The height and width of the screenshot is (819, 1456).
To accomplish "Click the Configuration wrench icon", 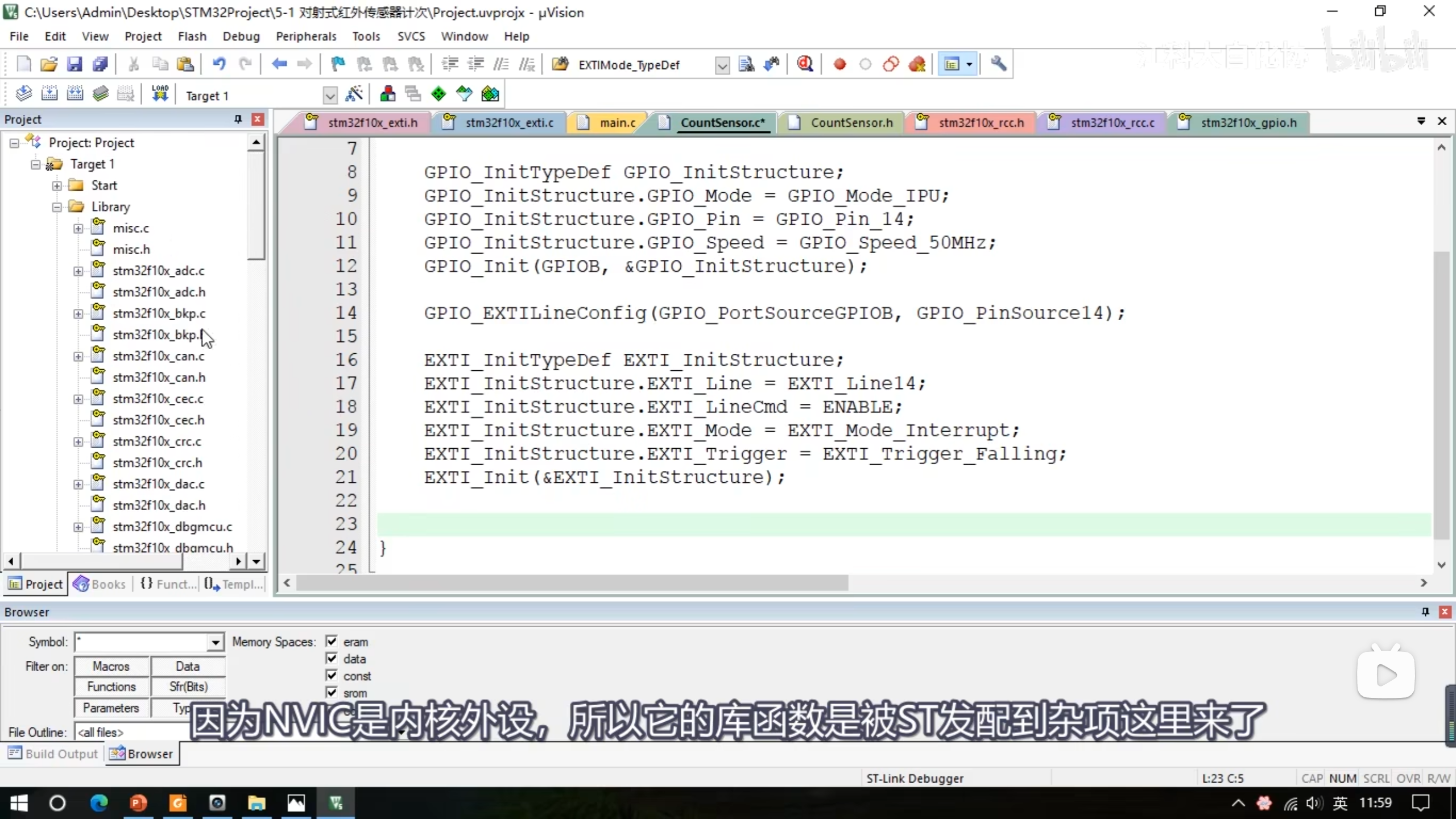I will [999, 64].
